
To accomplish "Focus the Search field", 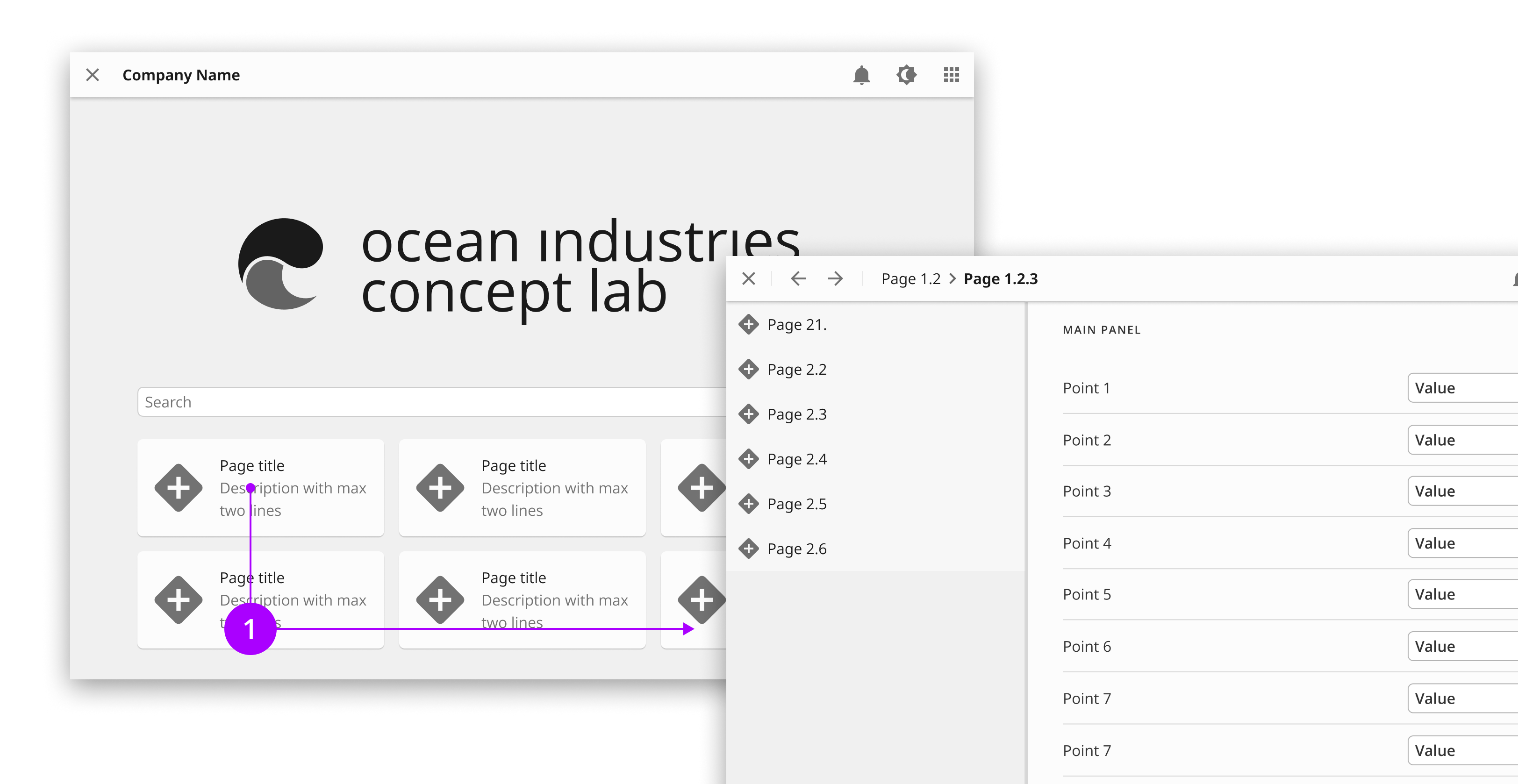I will point(432,402).
